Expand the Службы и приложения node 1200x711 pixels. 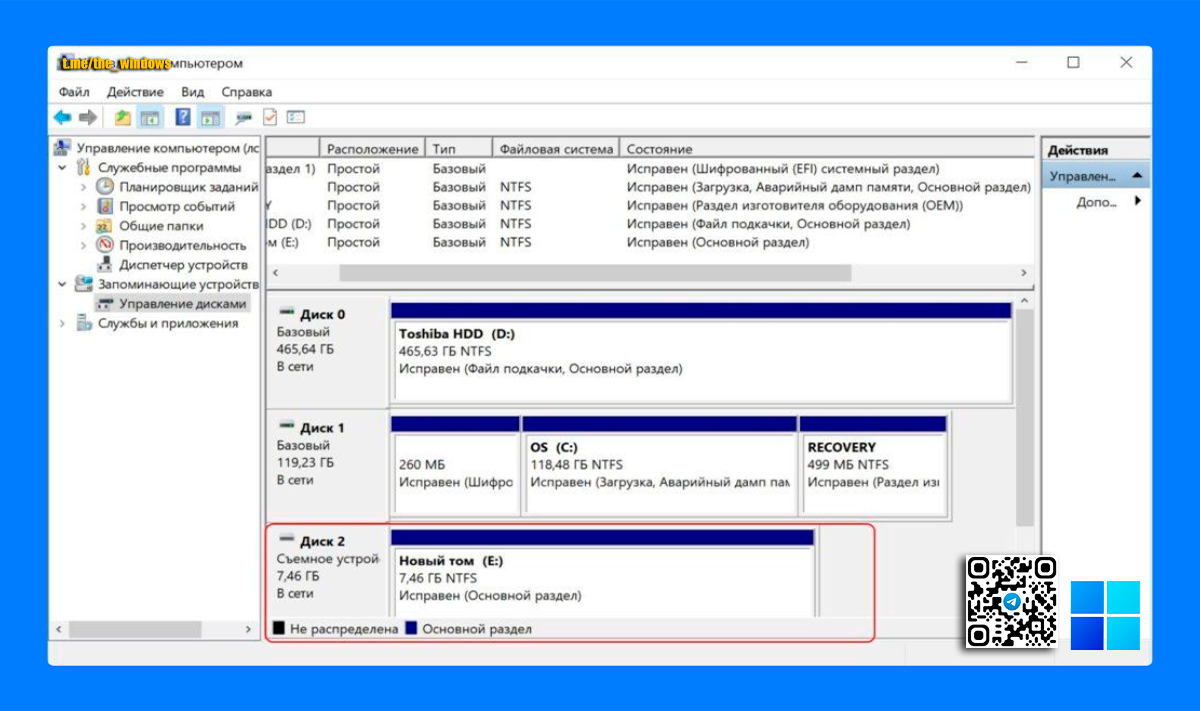click(x=62, y=323)
